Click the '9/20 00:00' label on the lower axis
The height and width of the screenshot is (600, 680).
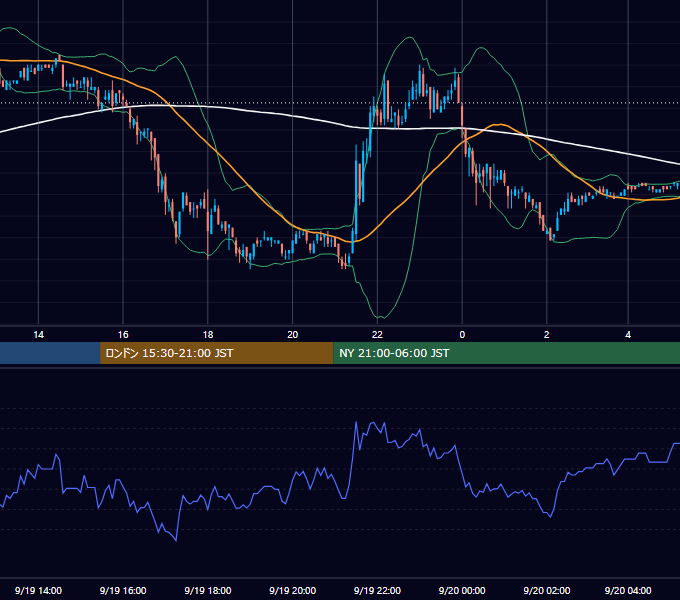click(x=462, y=590)
